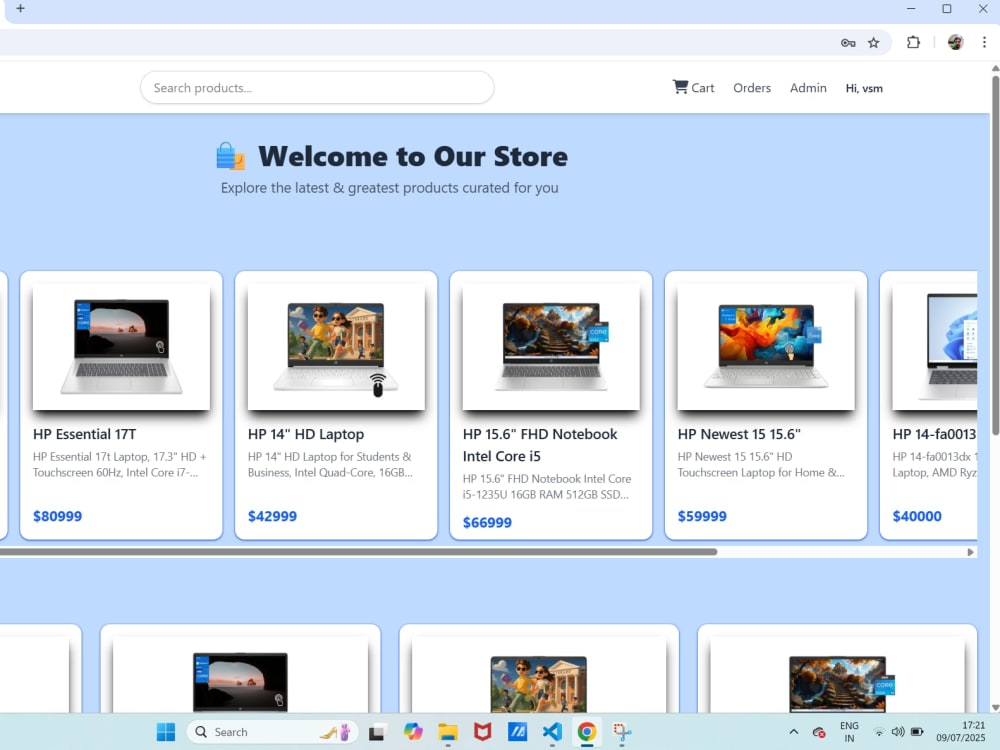Open Chrome three-dot menu
Image resolution: width=1000 pixels, height=750 pixels.
click(984, 42)
